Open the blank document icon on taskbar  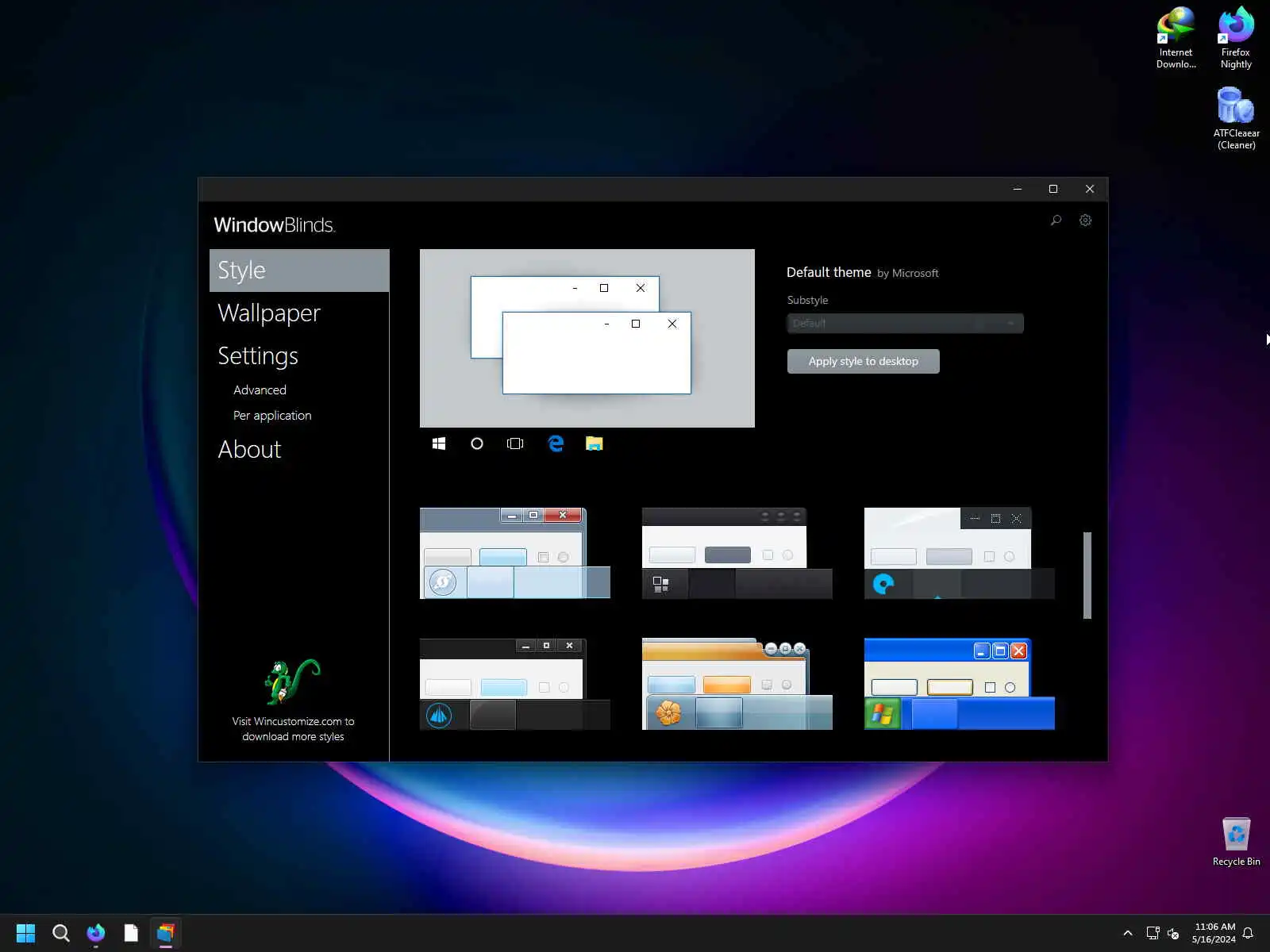[131, 933]
